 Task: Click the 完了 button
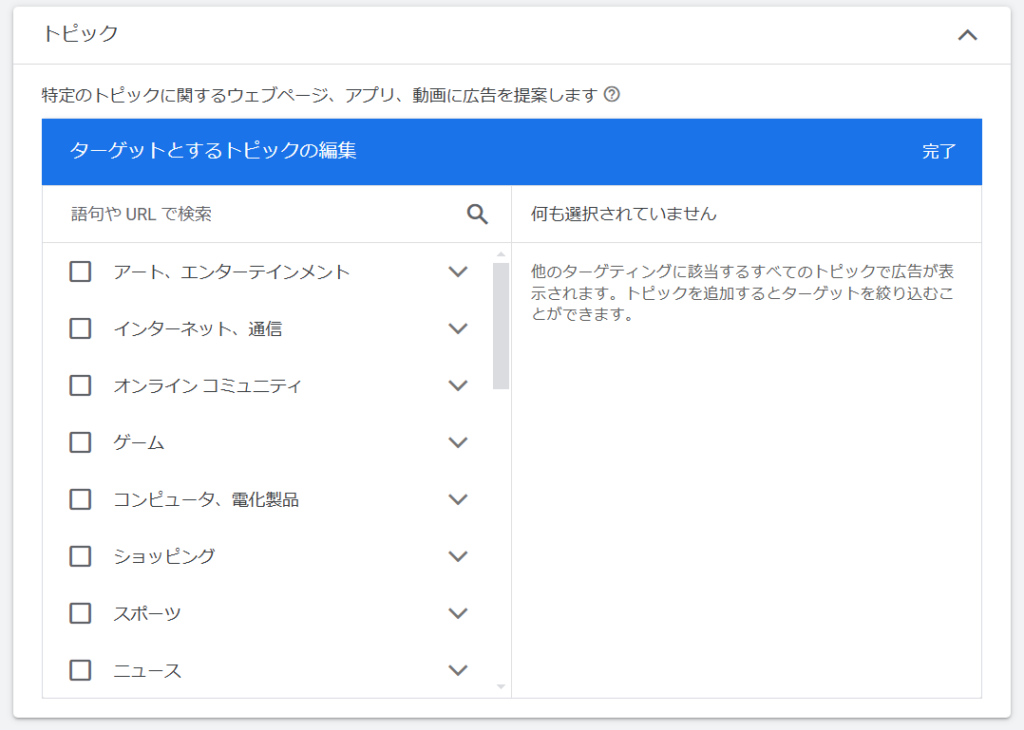(938, 151)
